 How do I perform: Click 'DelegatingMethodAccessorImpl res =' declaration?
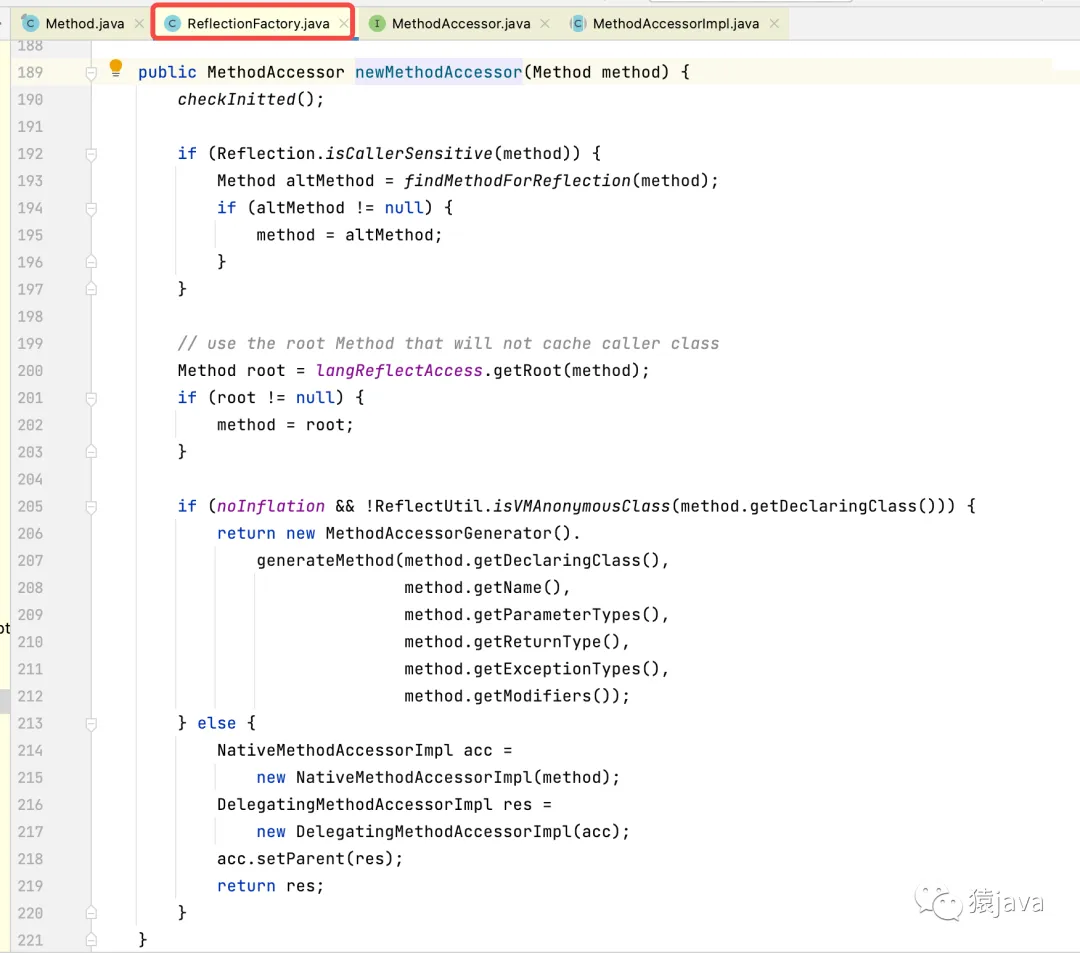point(384,804)
